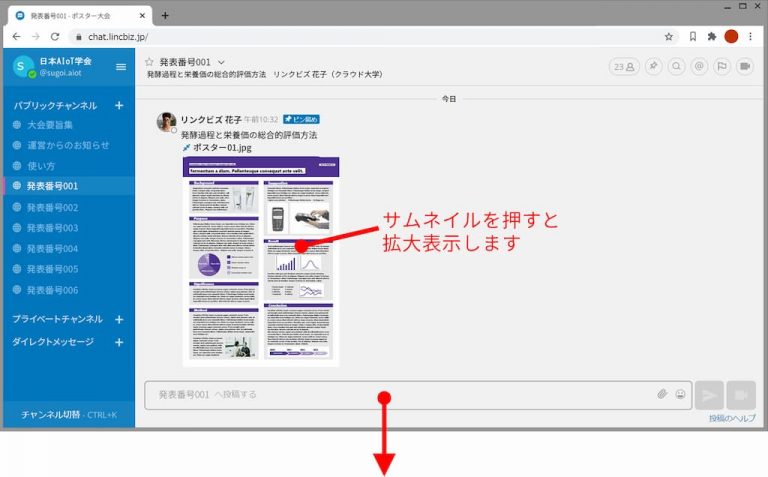This screenshot has height=477, width=768.
Task: Open the 投稿のヘルプ link
Action: click(x=731, y=418)
